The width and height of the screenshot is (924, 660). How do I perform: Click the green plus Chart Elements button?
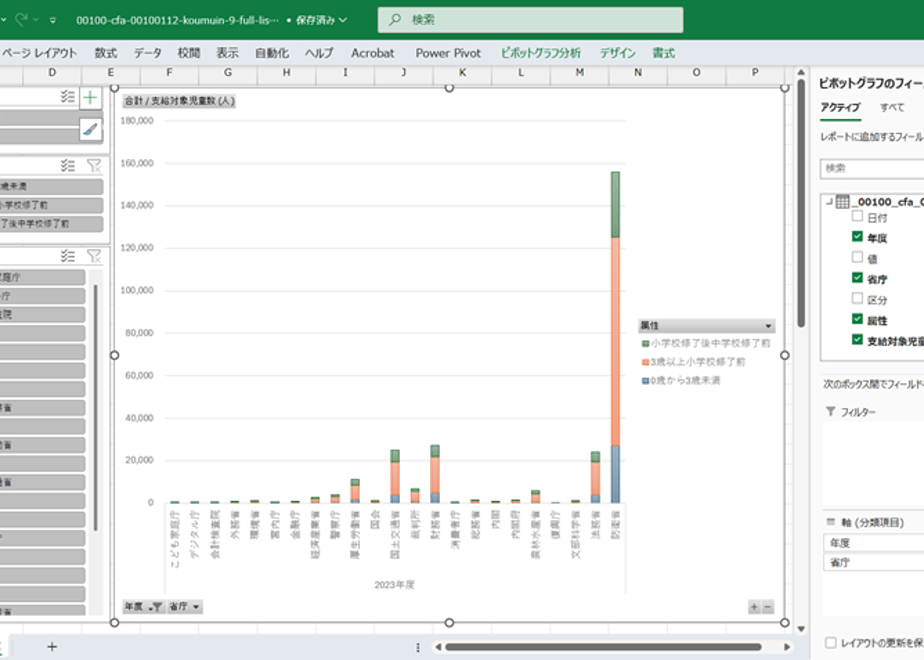pyautogui.click(x=90, y=97)
